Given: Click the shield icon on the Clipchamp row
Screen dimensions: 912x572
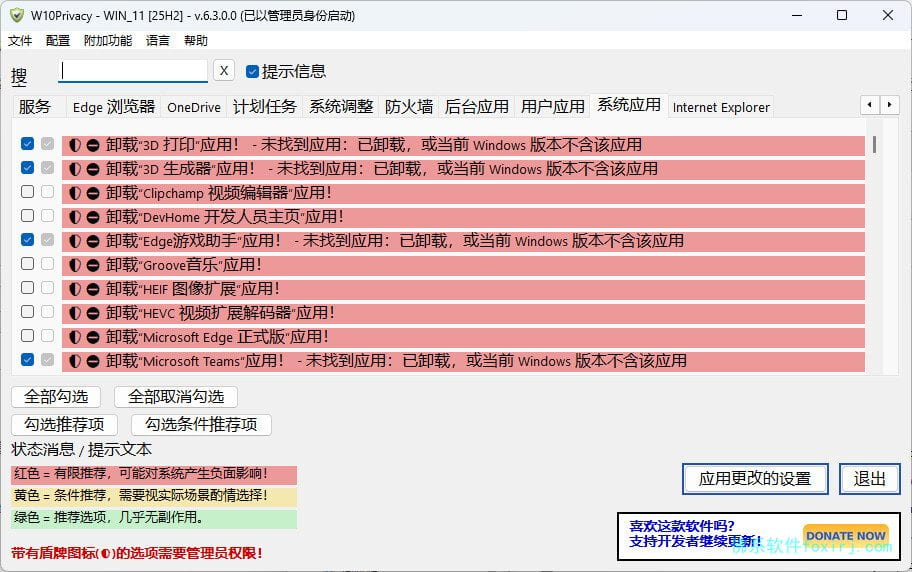Looking at the screenshot, I should click(x=74, y=193).
